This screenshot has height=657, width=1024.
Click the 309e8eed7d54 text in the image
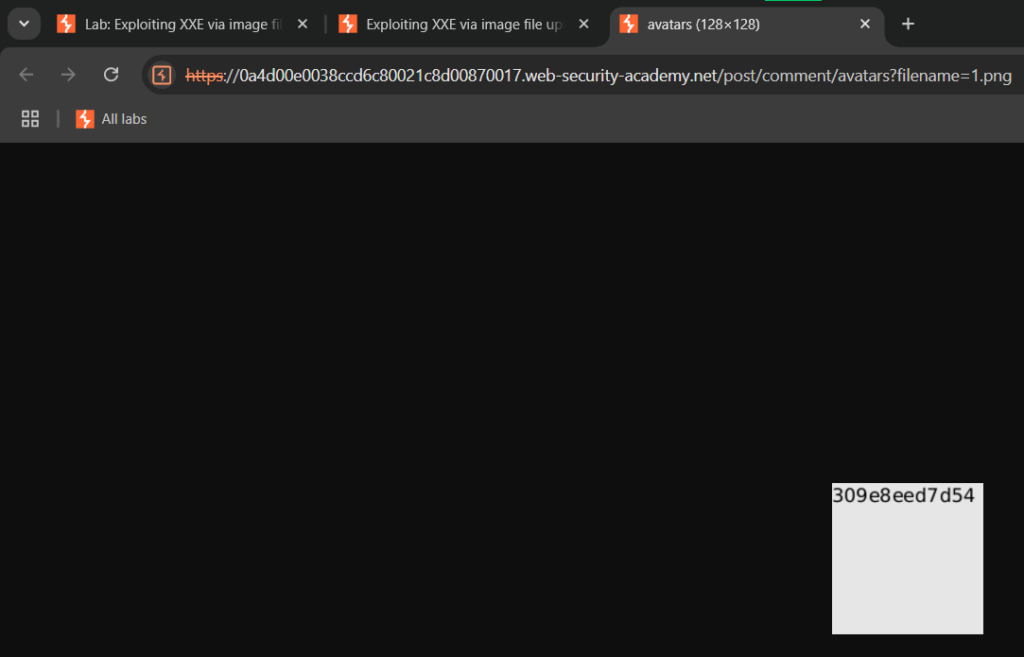tap(903, 496)
